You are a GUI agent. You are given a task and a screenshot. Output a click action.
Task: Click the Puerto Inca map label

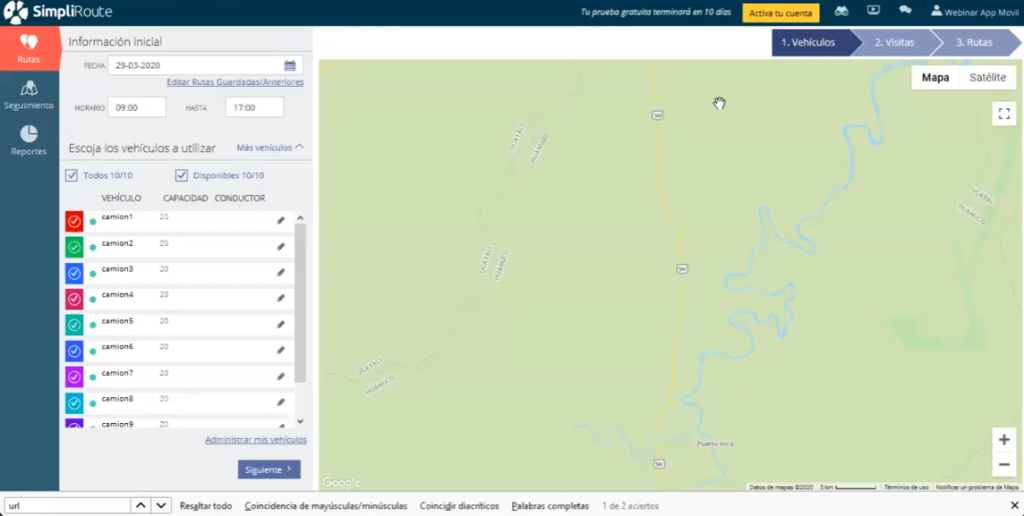[715, 443]
